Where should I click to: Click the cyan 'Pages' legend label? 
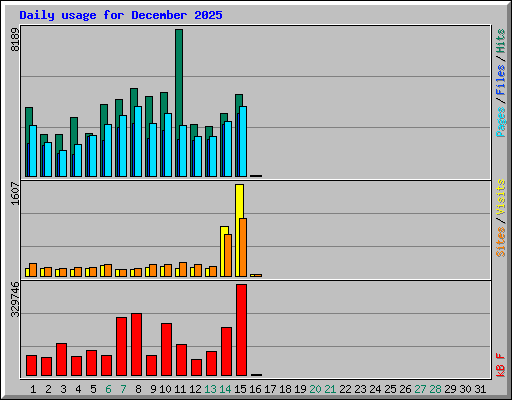[501, 122]
